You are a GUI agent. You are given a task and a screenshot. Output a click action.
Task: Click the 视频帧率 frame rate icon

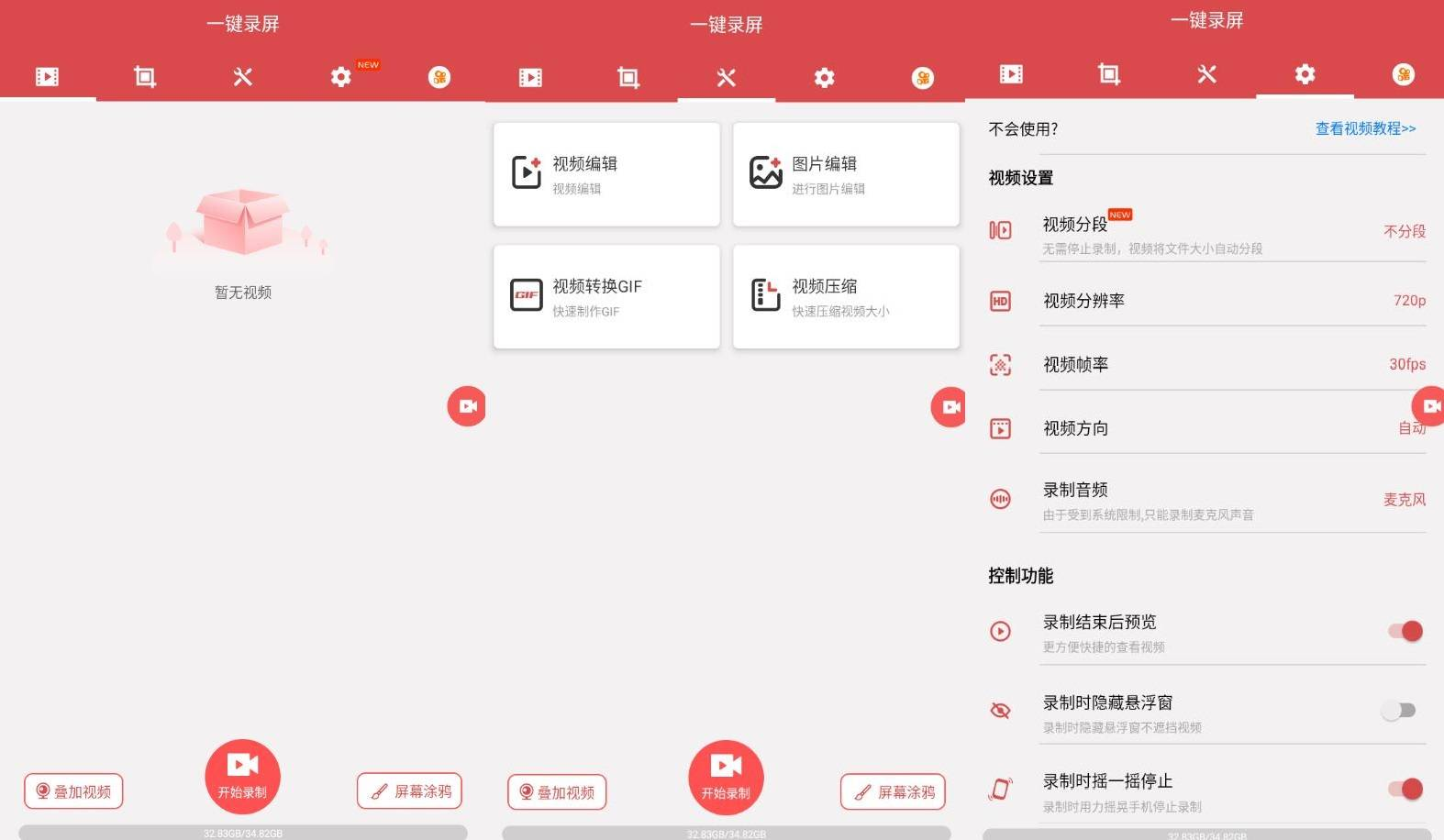point(1000,365)
